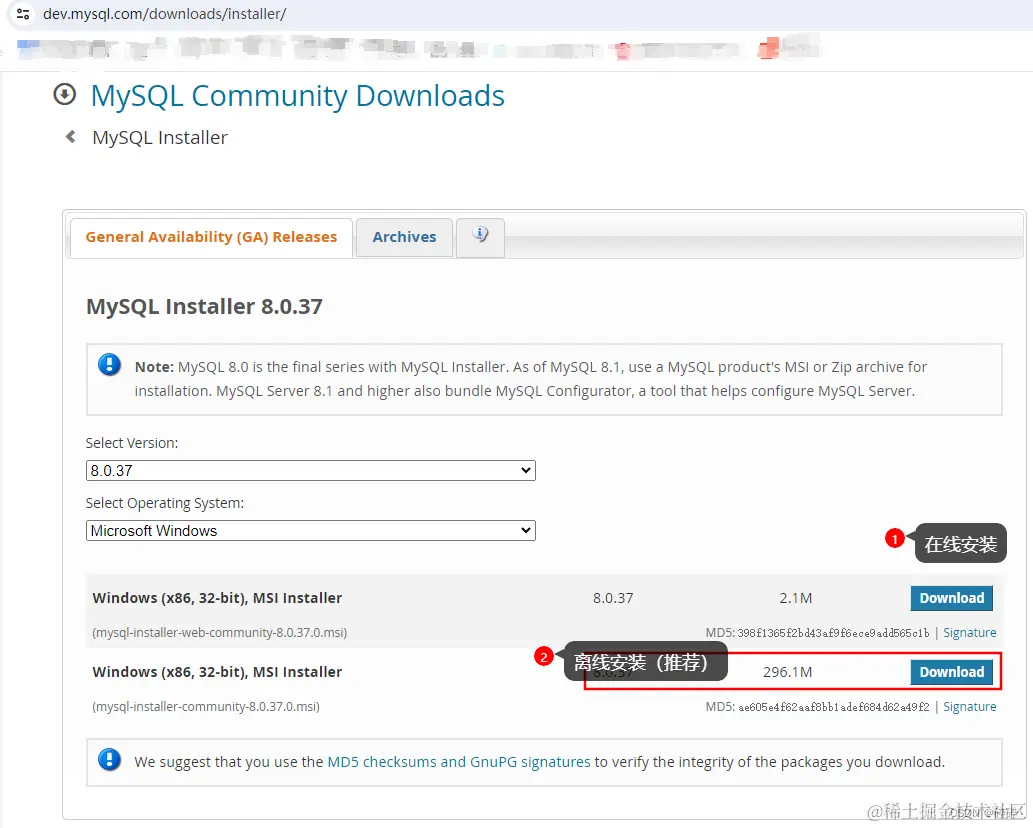Viewport: 1033px width, 828px height.
Task: Click the 2.1M file size value
Action: 795,598
